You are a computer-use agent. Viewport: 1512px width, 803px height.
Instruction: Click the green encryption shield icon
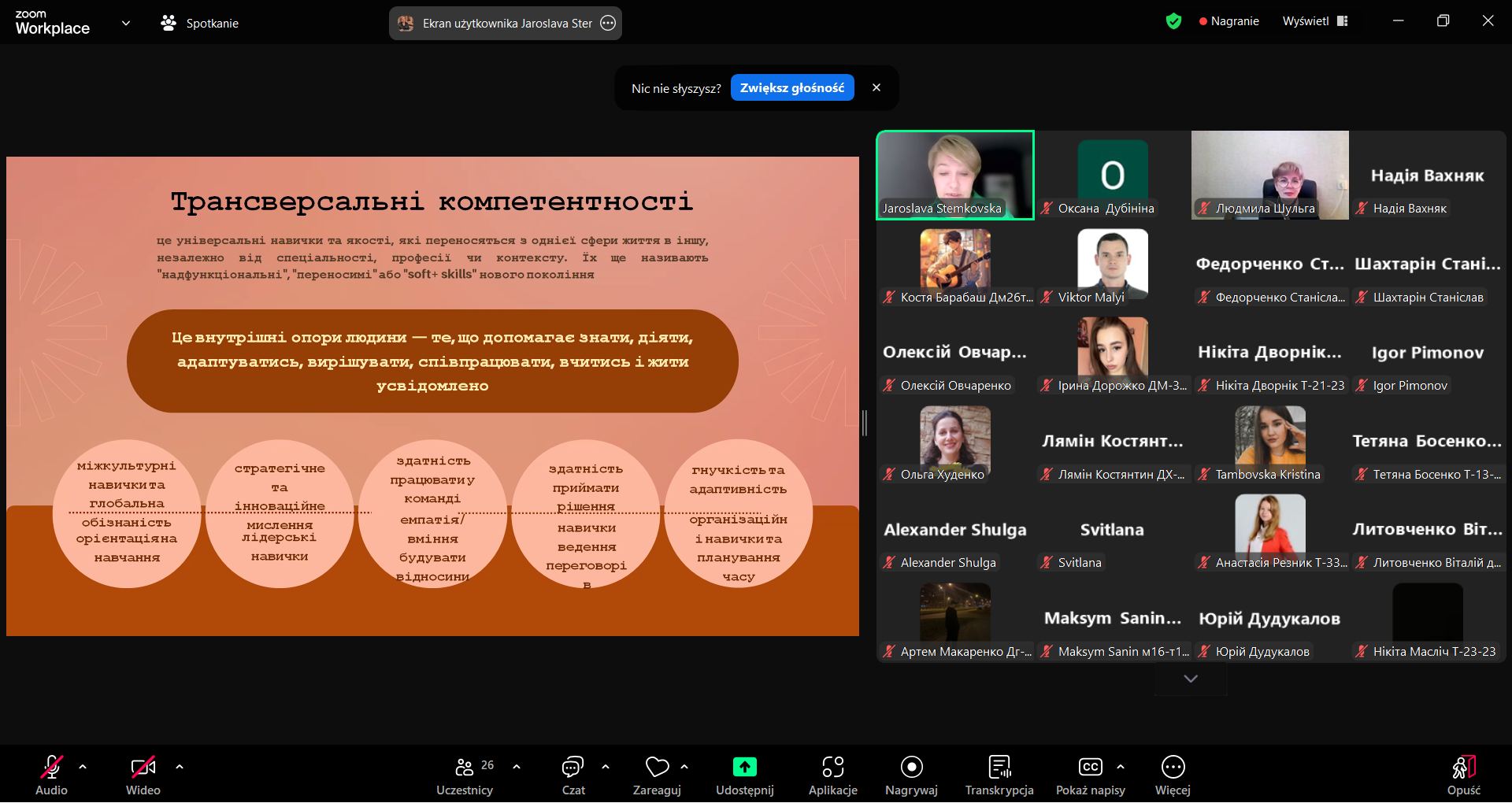(1173, 21)
